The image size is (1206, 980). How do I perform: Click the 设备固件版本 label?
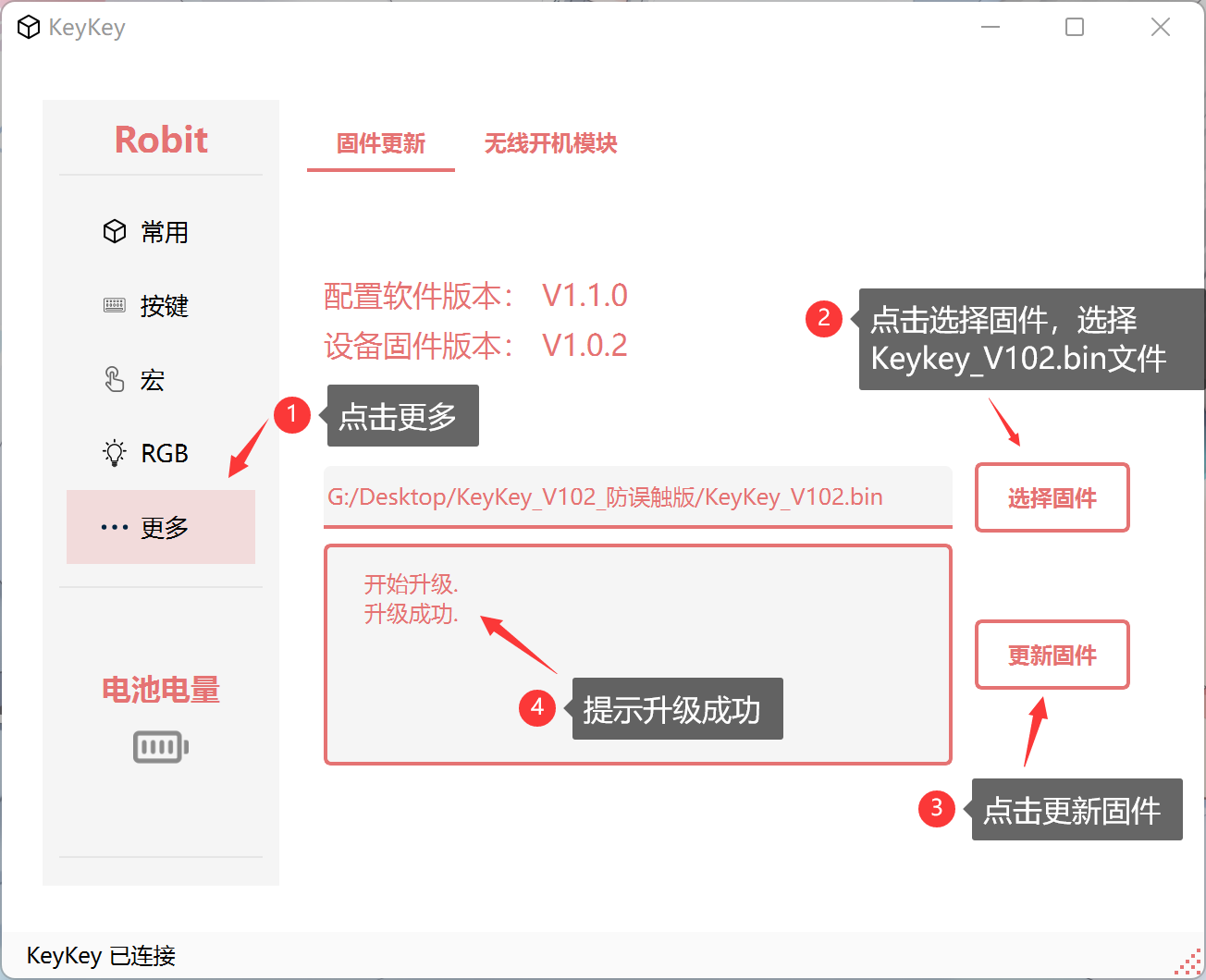pos(419,346)
